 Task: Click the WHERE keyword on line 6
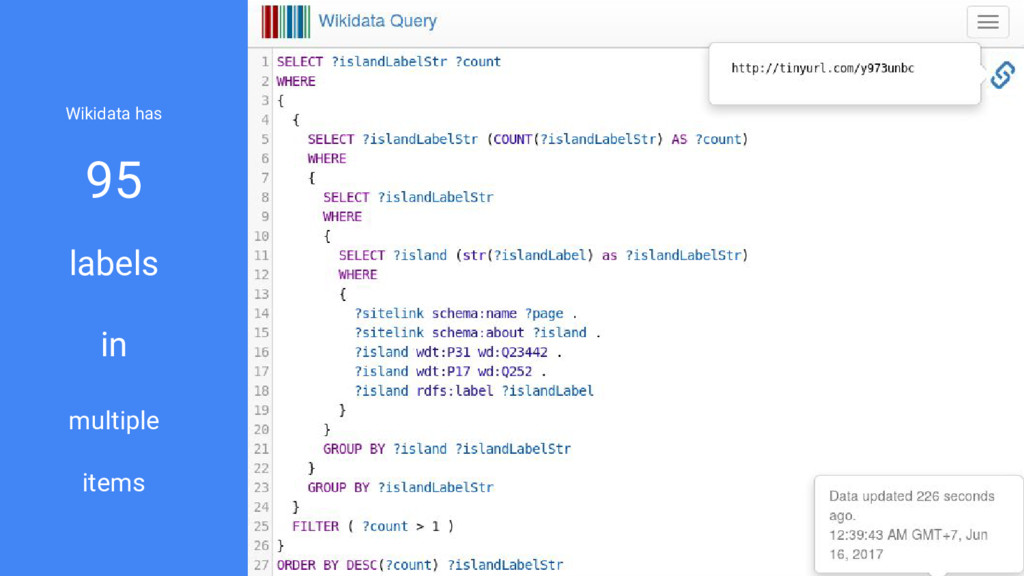(x=327, y=159)
